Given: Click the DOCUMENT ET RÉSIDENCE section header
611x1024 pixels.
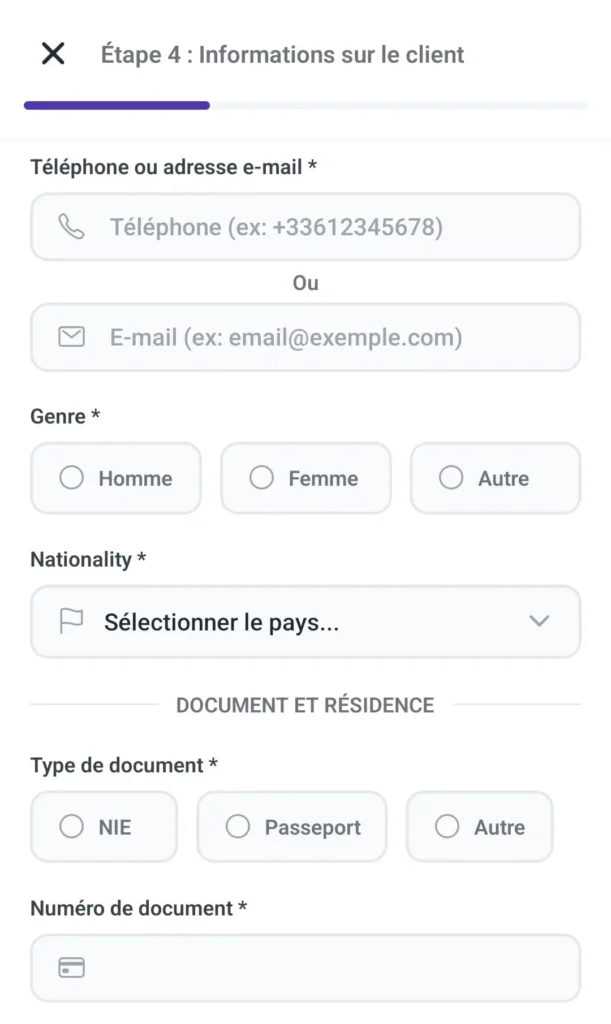Looking at the screenshot, I should tap(306, 705).
